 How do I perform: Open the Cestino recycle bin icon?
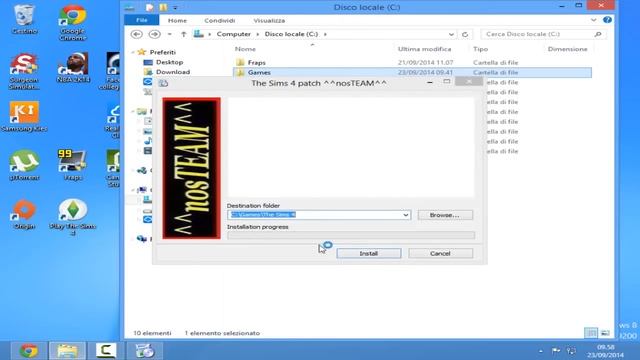click(x=24, y=19)
